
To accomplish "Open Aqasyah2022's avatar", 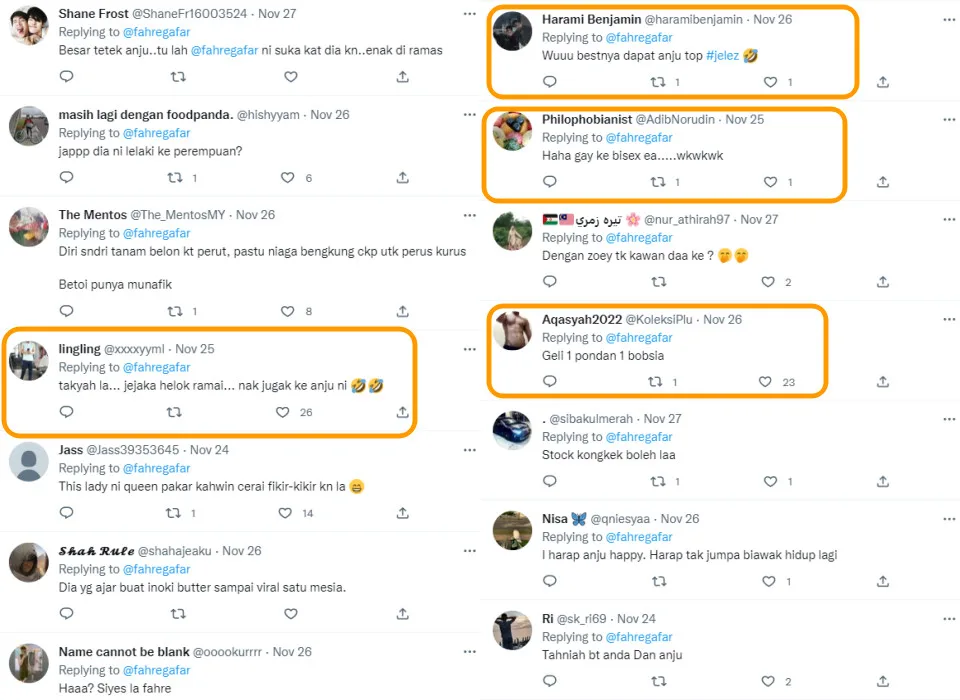I will tap(513, 331).
